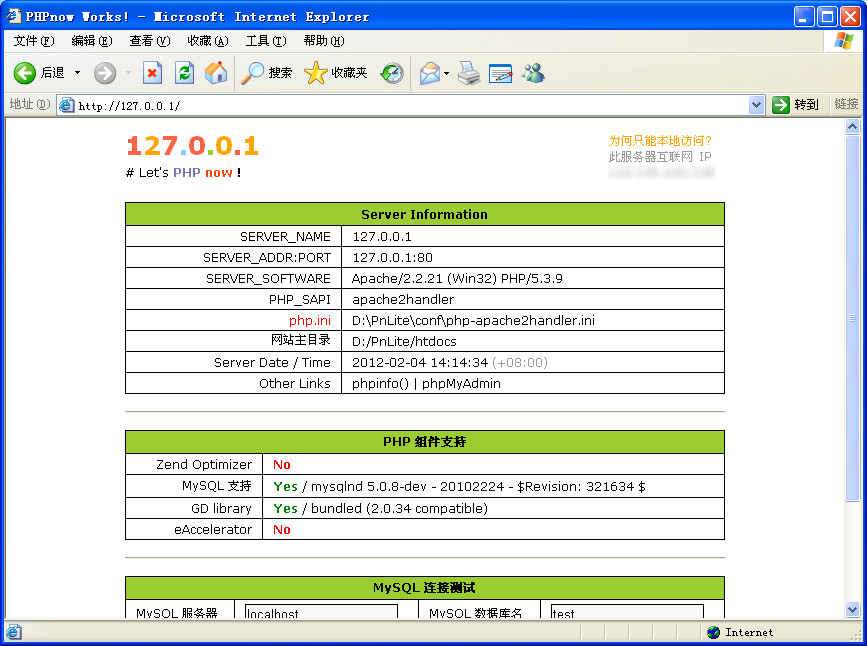This screenshot has height=646, width=867.
Task: Refresh the page with the toolbar icon
Action: [184, 73]
